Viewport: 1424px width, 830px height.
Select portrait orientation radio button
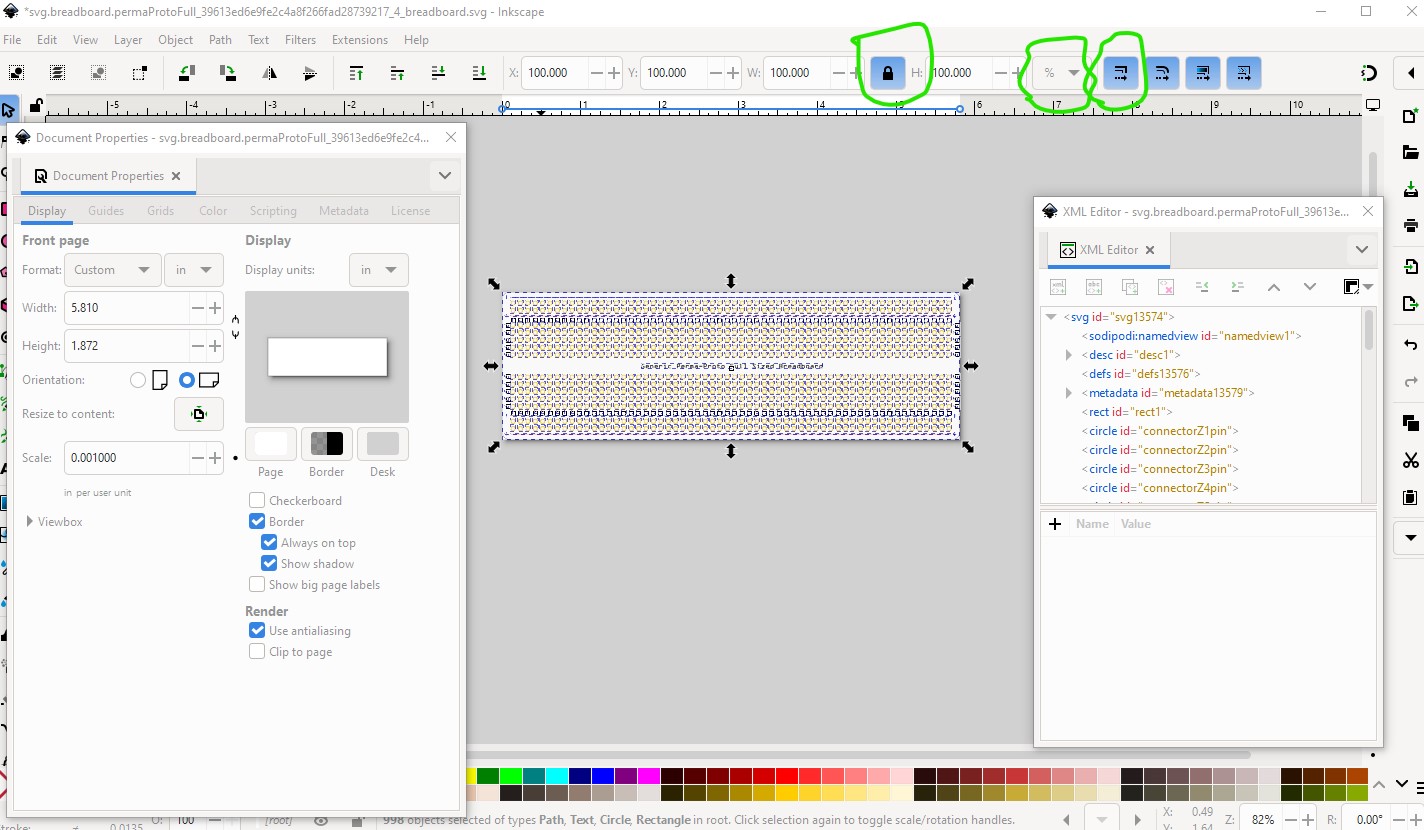click(138, 380)
